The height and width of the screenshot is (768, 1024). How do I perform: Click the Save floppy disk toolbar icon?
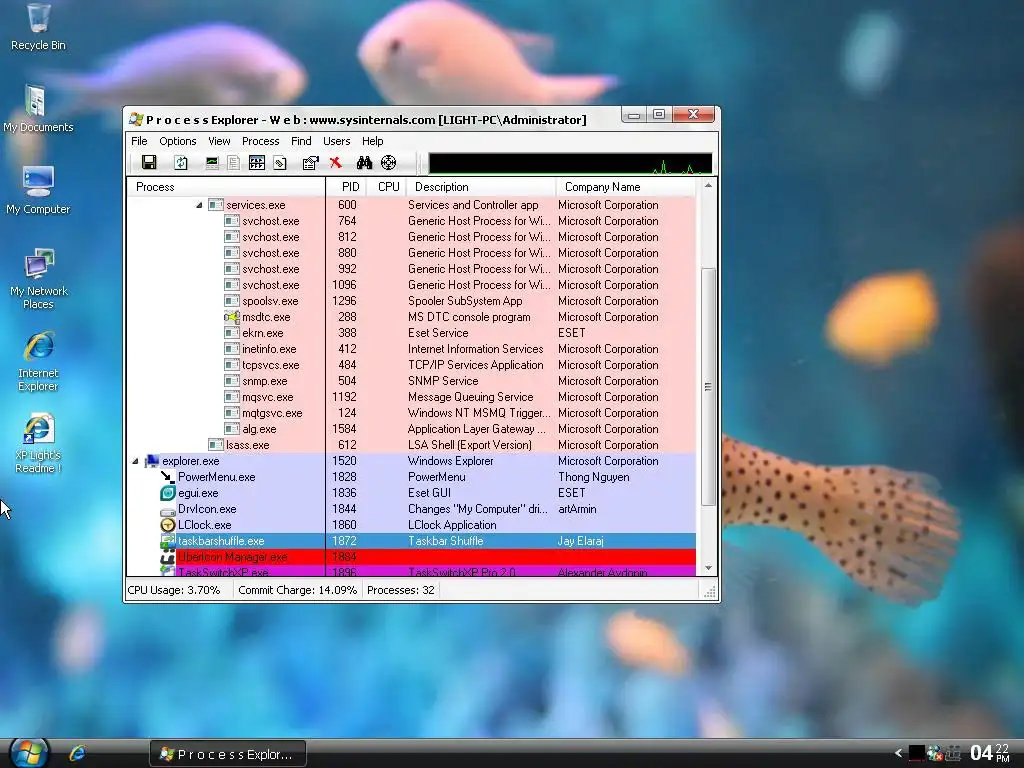(x=149, y=163)
